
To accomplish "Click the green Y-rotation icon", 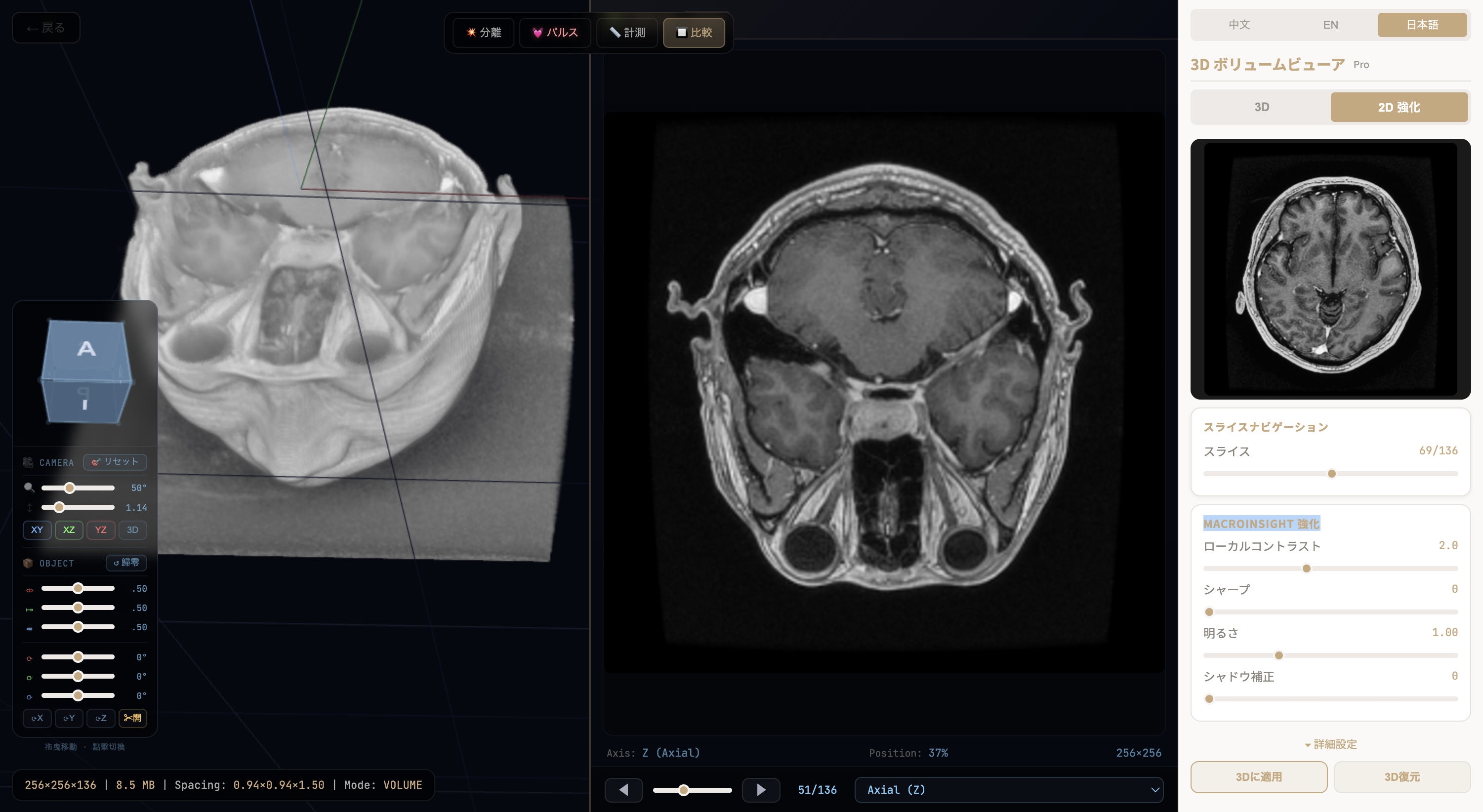I will click(29, 677).
